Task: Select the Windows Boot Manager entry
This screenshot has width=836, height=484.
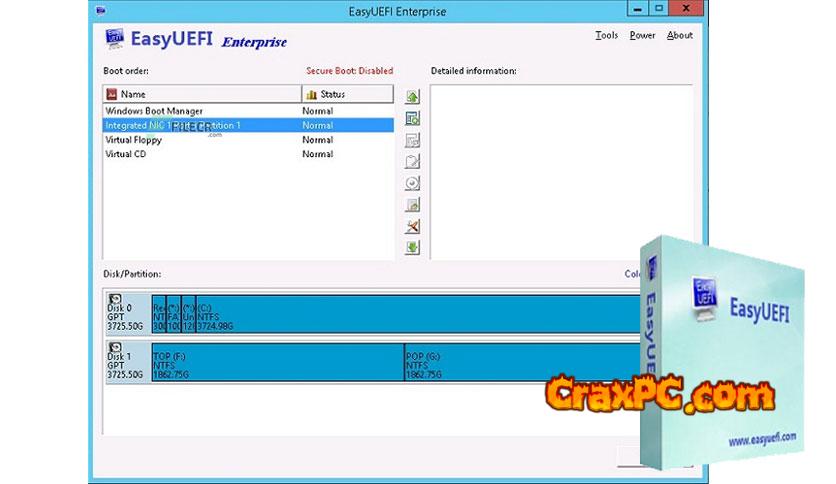Action: (x=248, y=111)
